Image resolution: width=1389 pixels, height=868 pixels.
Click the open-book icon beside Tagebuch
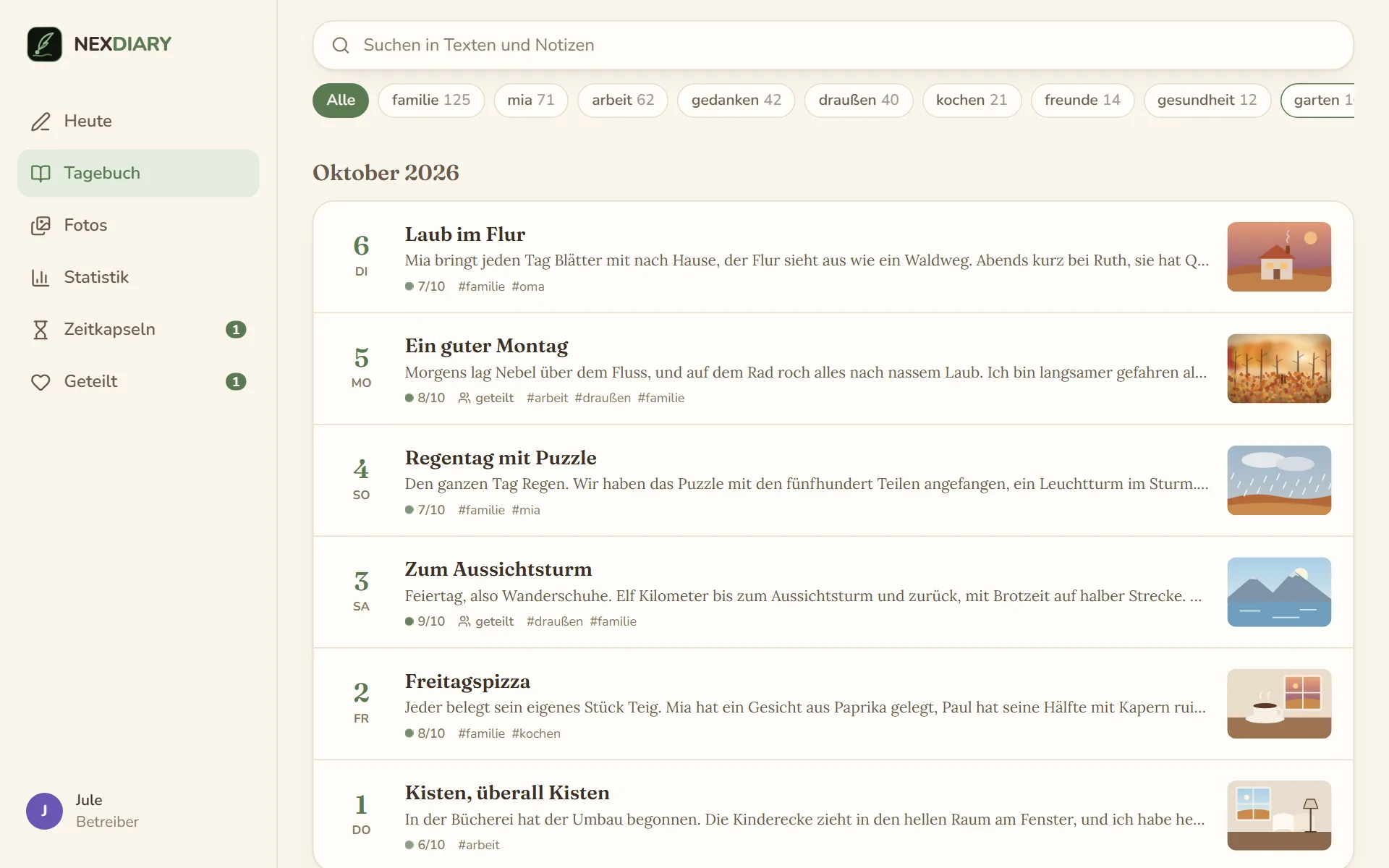tap(41, 174)
